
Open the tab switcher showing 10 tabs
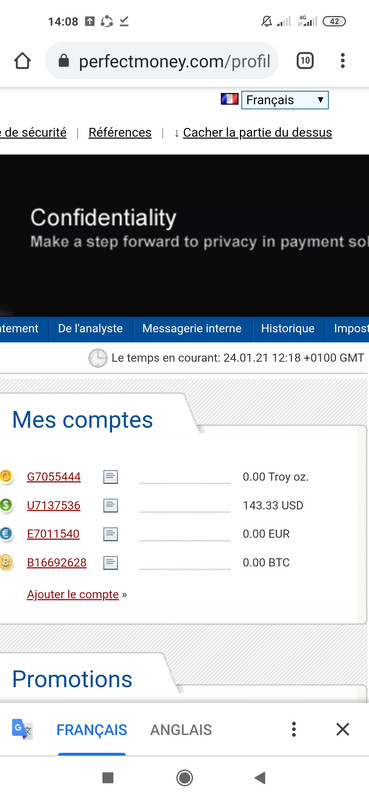(x=305, y=61)
